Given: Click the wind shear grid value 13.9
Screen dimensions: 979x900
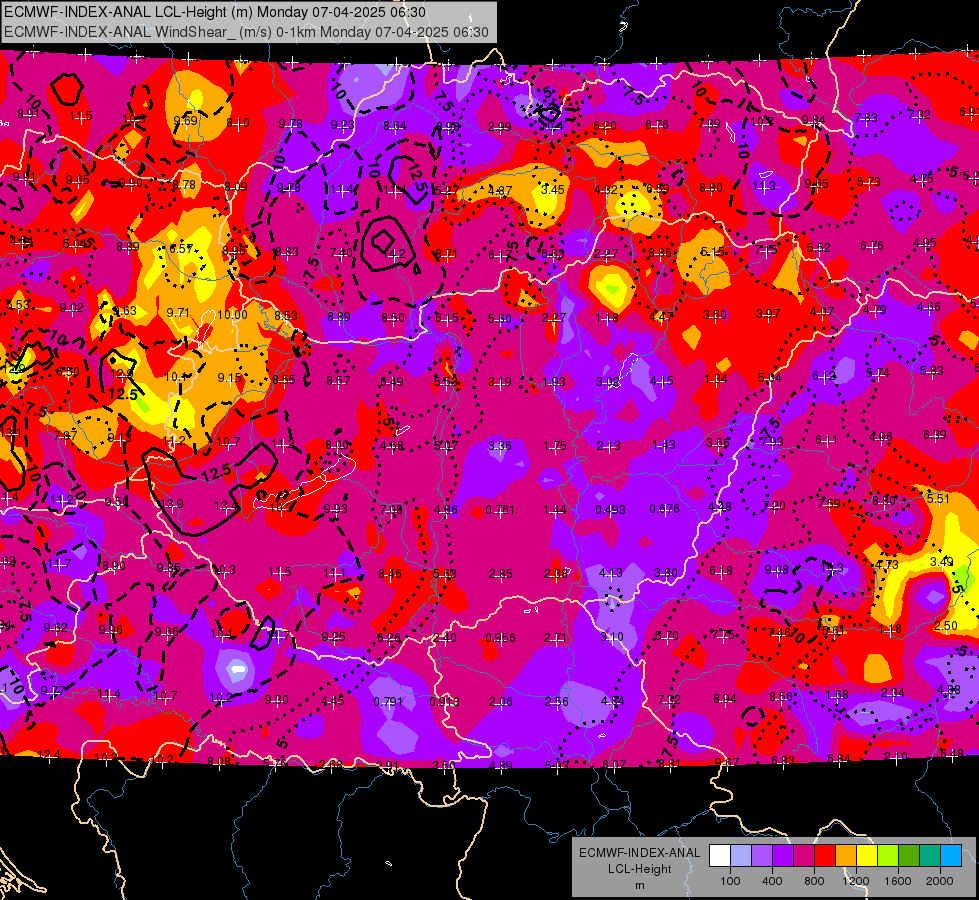Looking at the screenshot, I should pos(172,504).
